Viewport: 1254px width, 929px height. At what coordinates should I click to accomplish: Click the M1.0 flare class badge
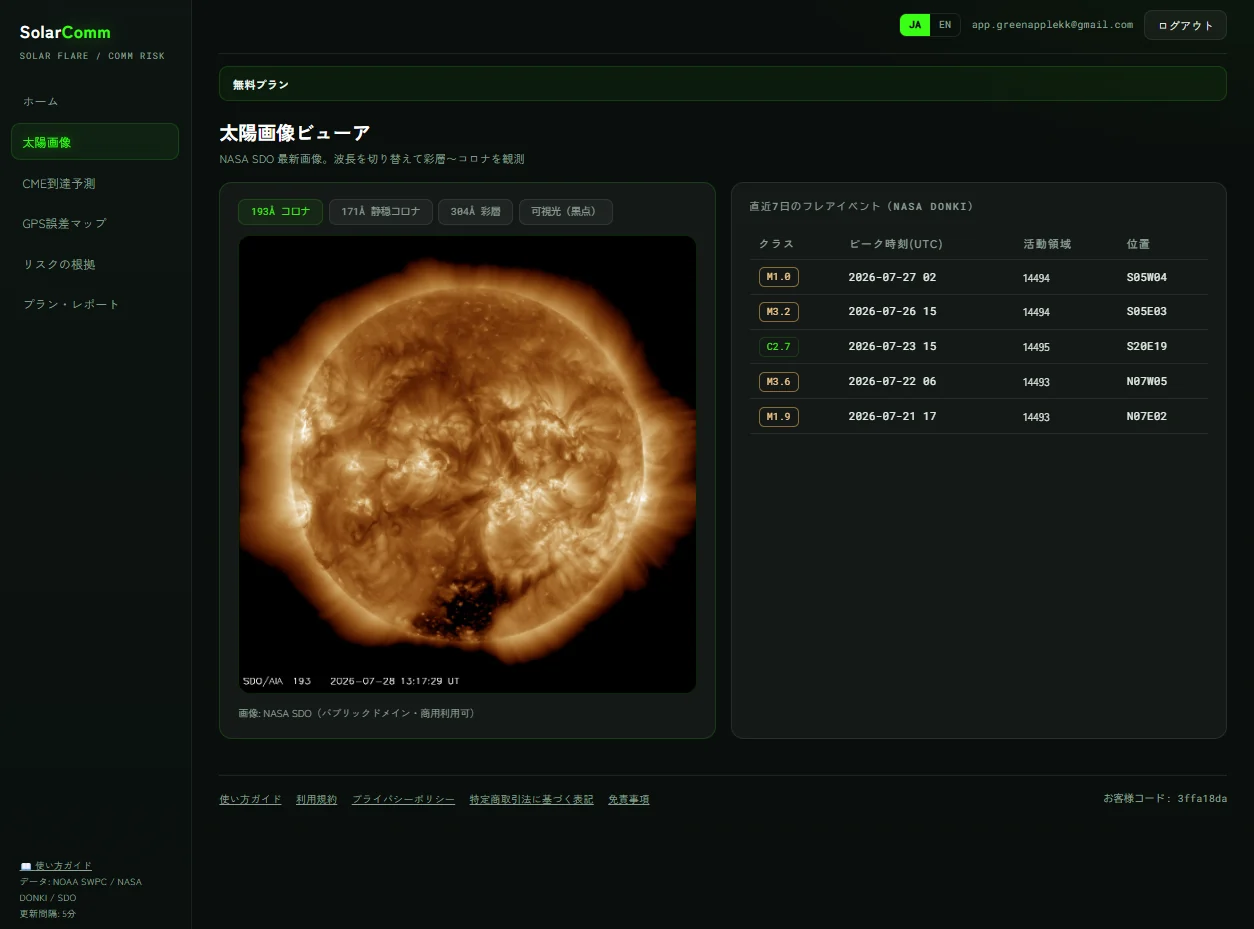[778, 277]
